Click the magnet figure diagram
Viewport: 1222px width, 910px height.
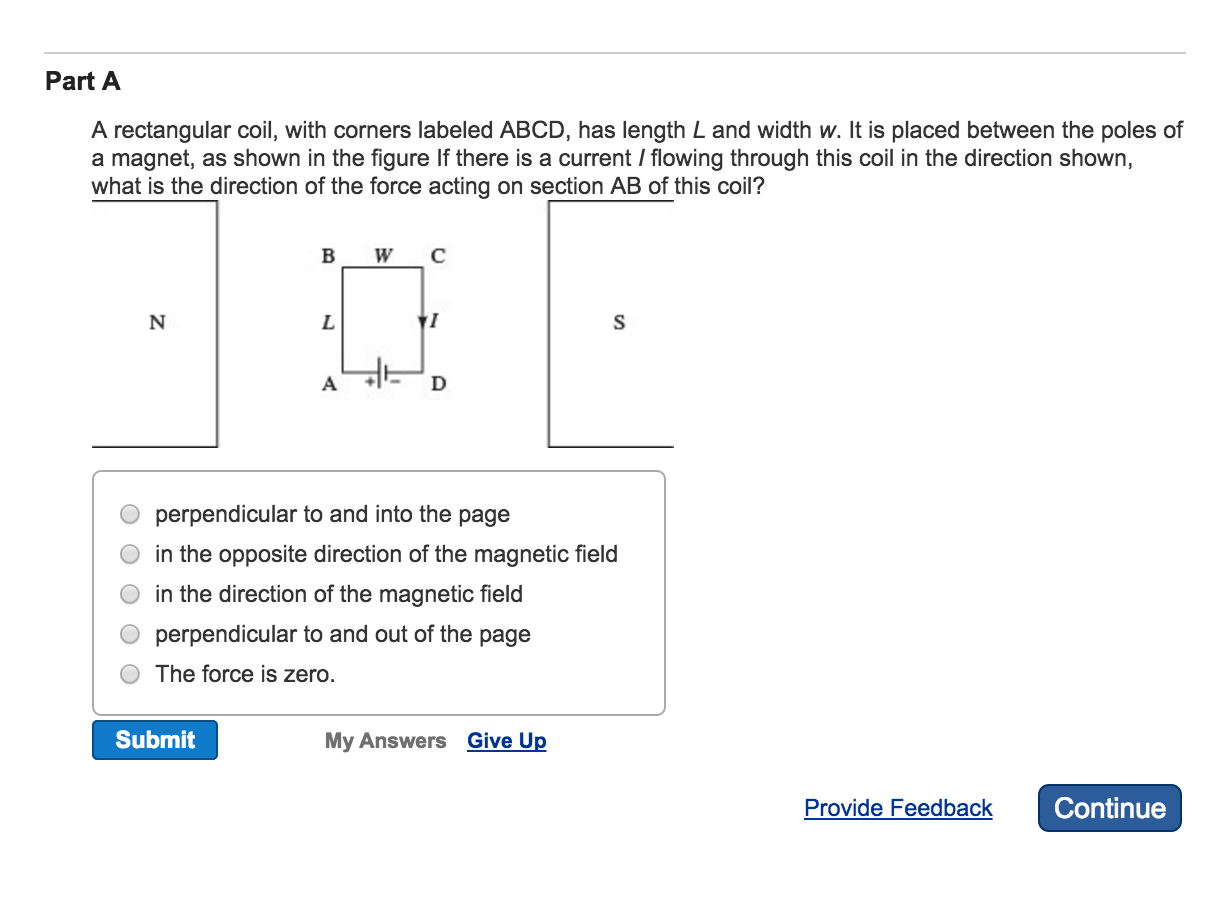pyautogui.click(x=383, y=320)
